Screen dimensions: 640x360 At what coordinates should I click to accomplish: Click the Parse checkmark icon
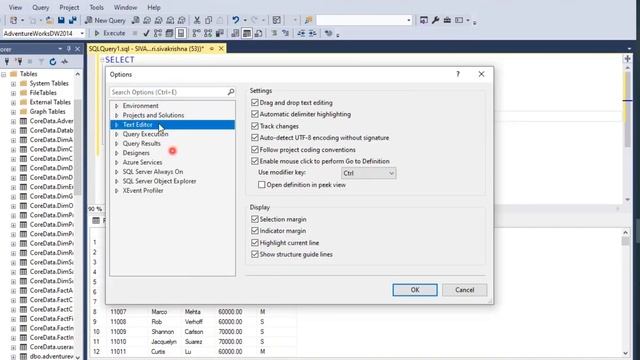click(x=146, y=33)
